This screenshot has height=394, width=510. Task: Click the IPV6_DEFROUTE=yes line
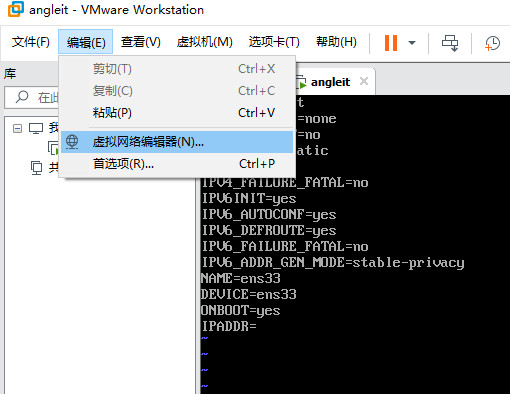coord(269,231)
